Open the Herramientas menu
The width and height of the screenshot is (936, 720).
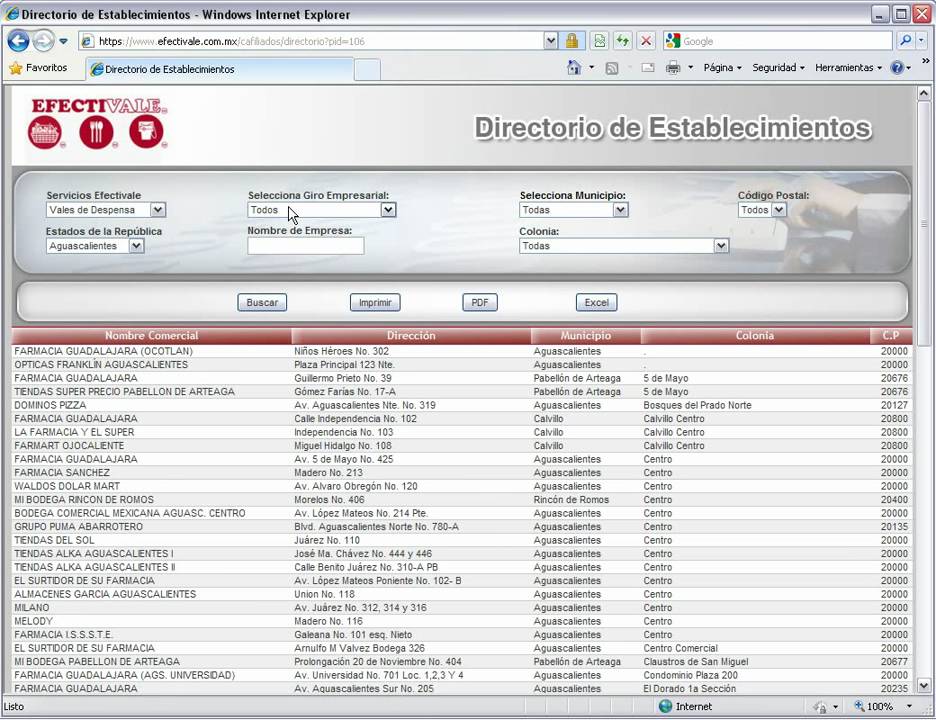(x=846, y=66)
